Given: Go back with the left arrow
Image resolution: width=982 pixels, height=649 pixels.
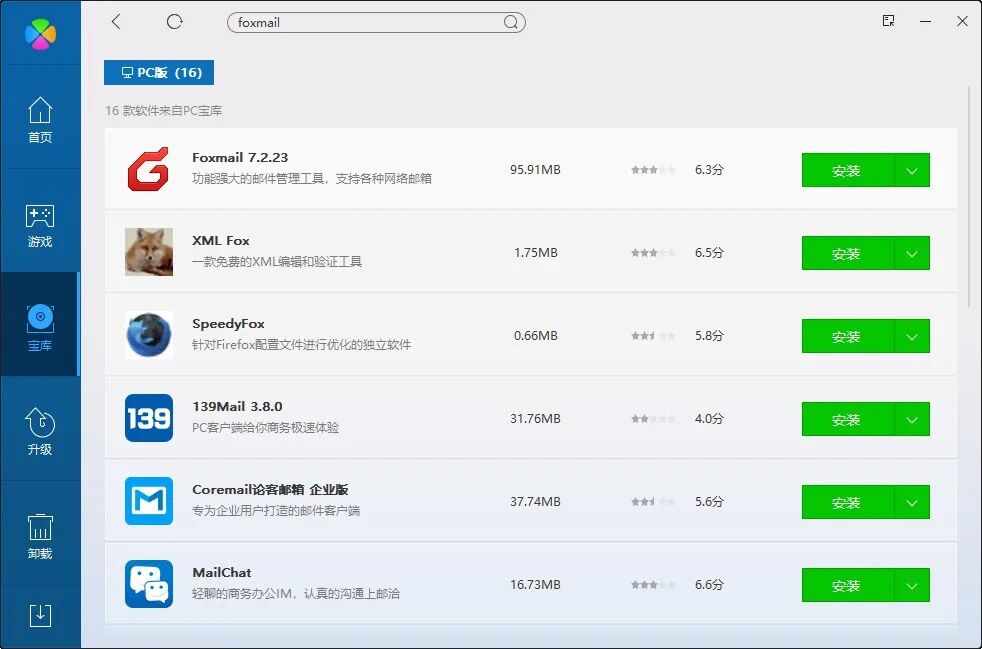Looking at the screenshot, I should coord(116,22).
